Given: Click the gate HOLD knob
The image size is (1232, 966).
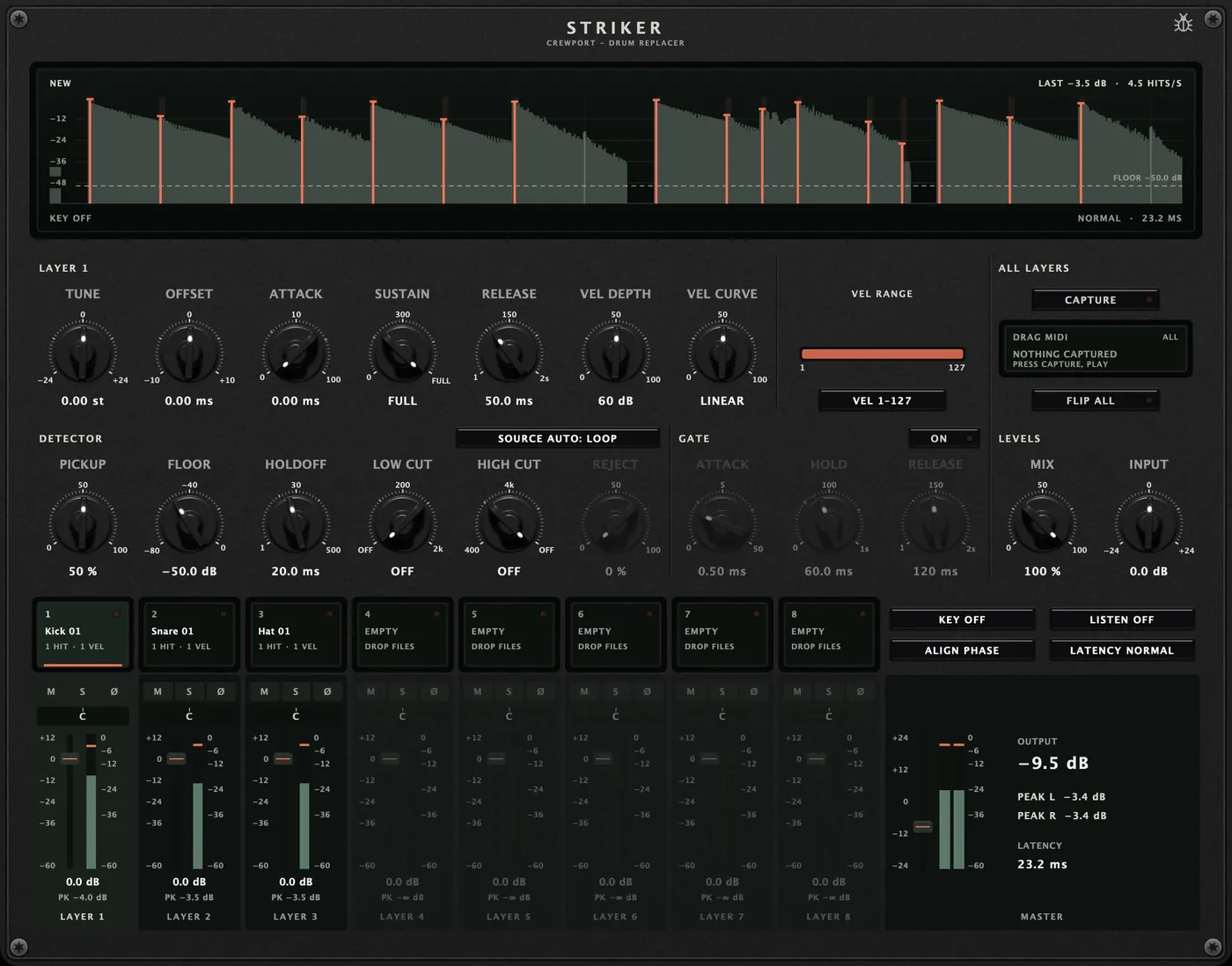Looking at the screenshot, I should (828, 523).
